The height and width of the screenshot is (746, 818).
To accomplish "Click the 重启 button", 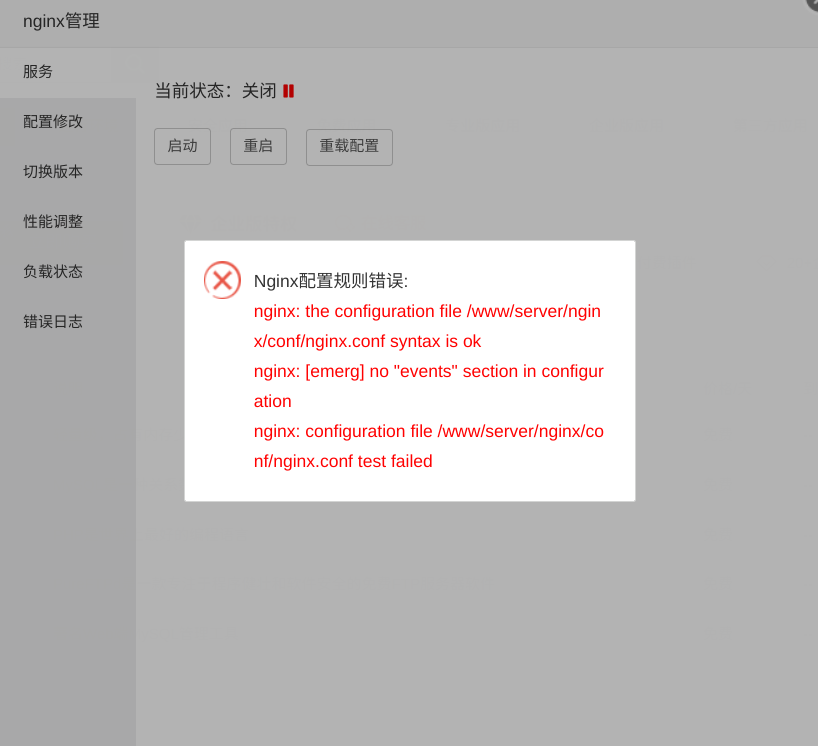I will (258, 147).
